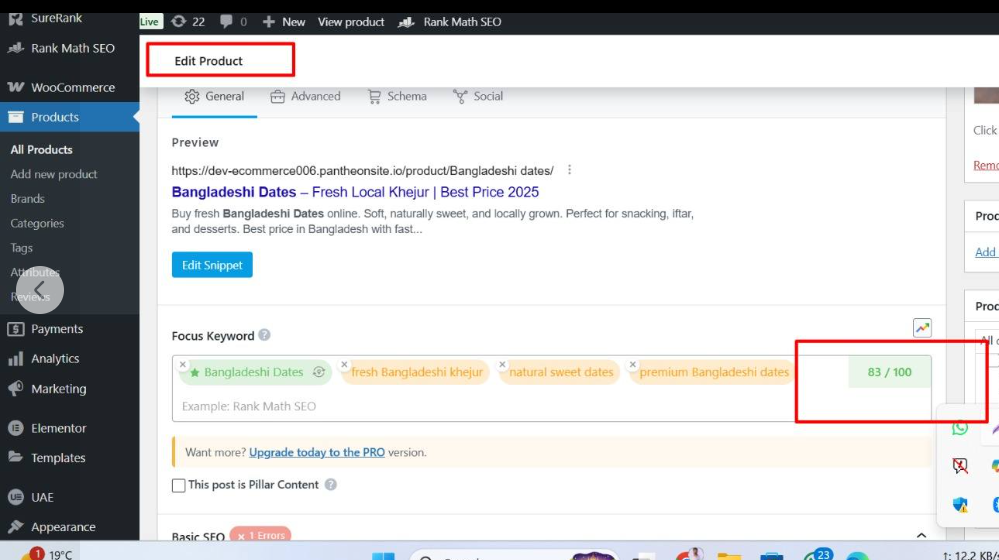Viewport: 999px width, 560px height.
Task: Remove the 'natural sweet dates' keyword
Action: click(503, 365)
